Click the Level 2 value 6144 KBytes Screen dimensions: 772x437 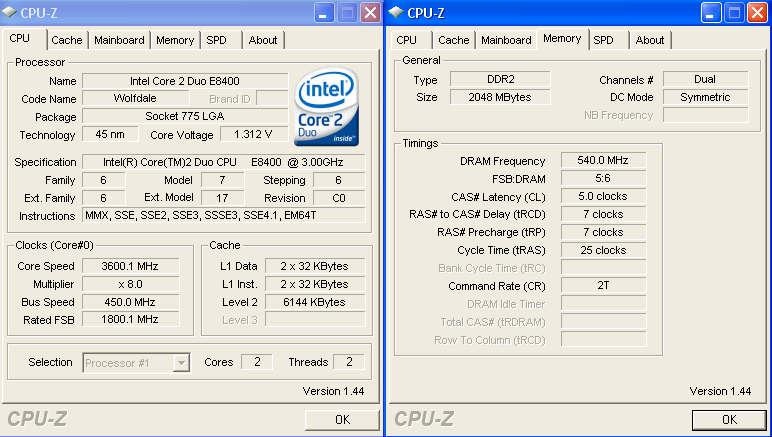click(x=315, y=302)
